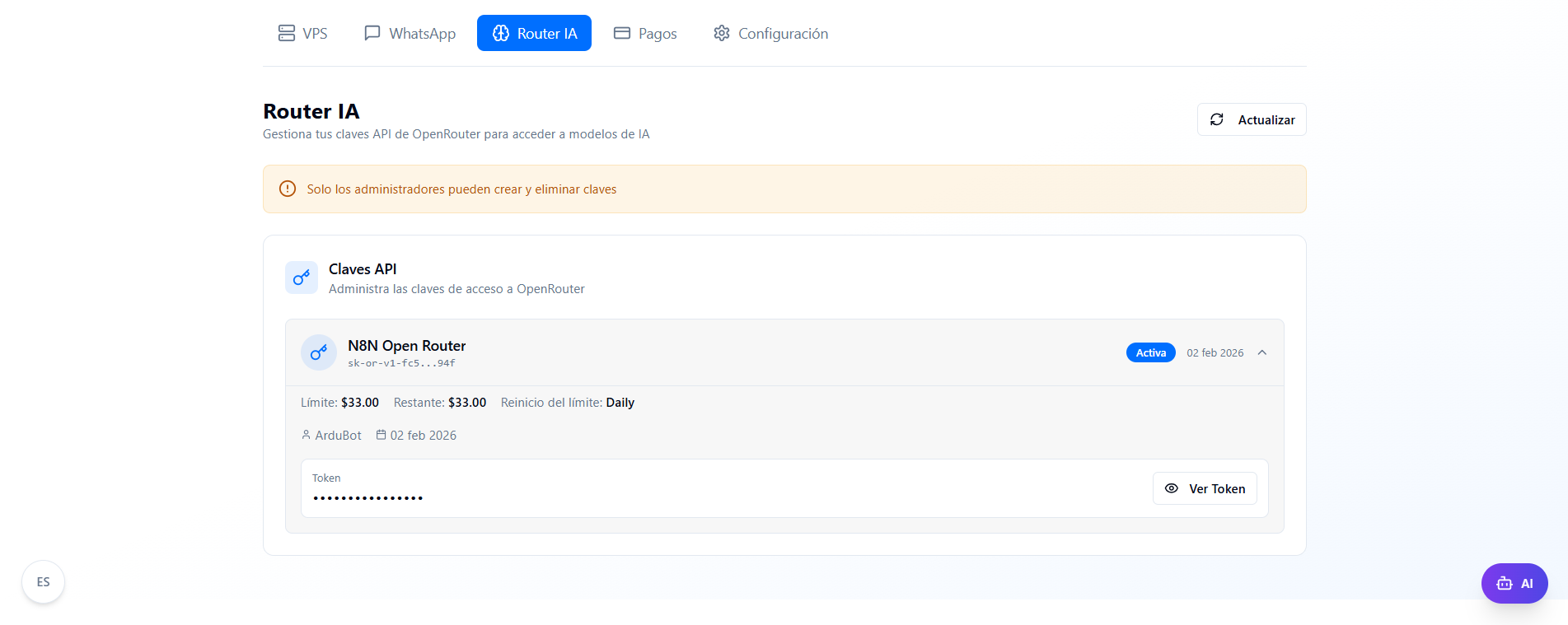Click the key icon beside N8N Open Router
Image resolution: width=1568 pixels, height=625 pixels.
click(319, 352)
